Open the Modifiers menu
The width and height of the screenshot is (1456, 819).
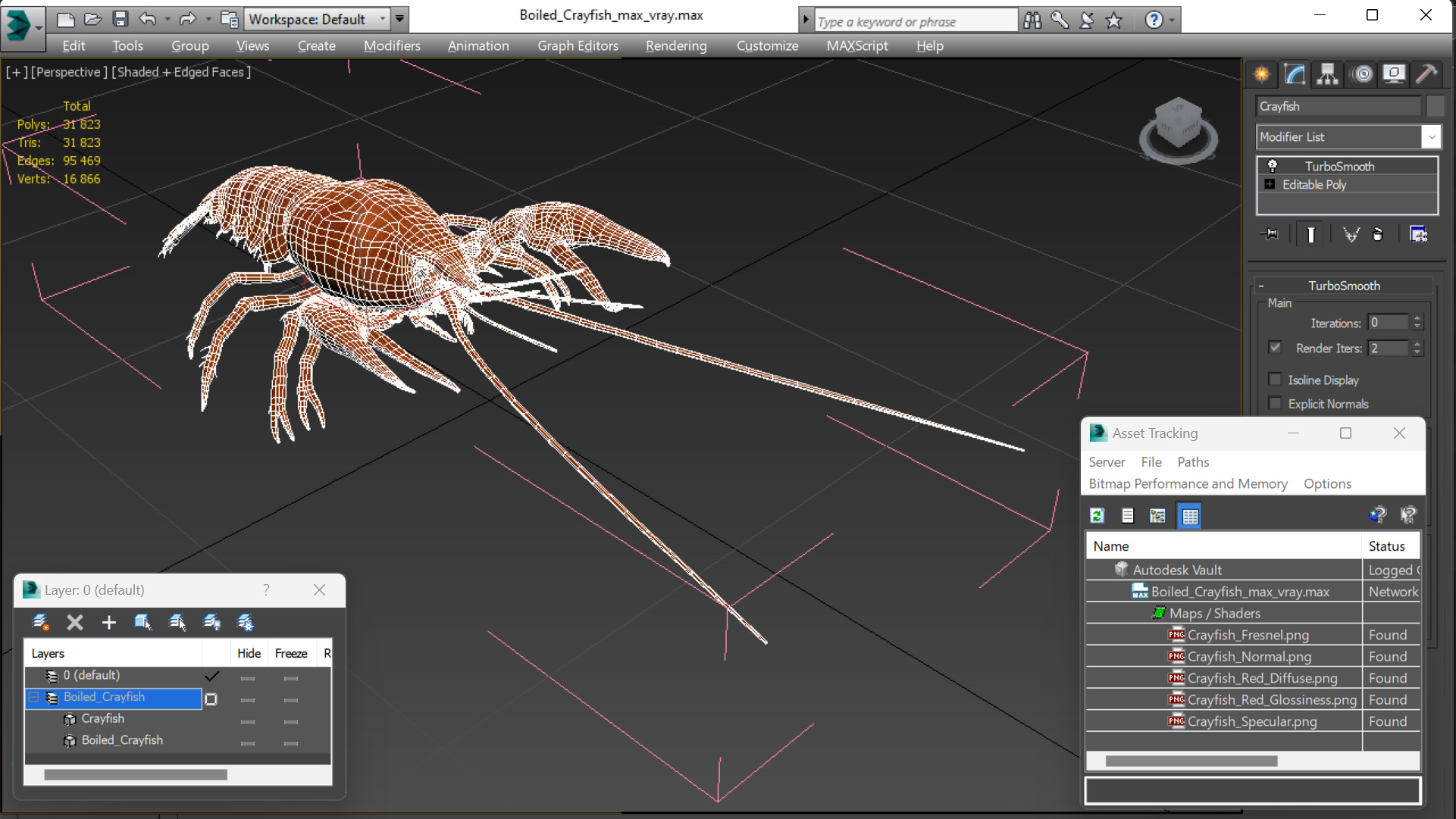tap(392, 45)
